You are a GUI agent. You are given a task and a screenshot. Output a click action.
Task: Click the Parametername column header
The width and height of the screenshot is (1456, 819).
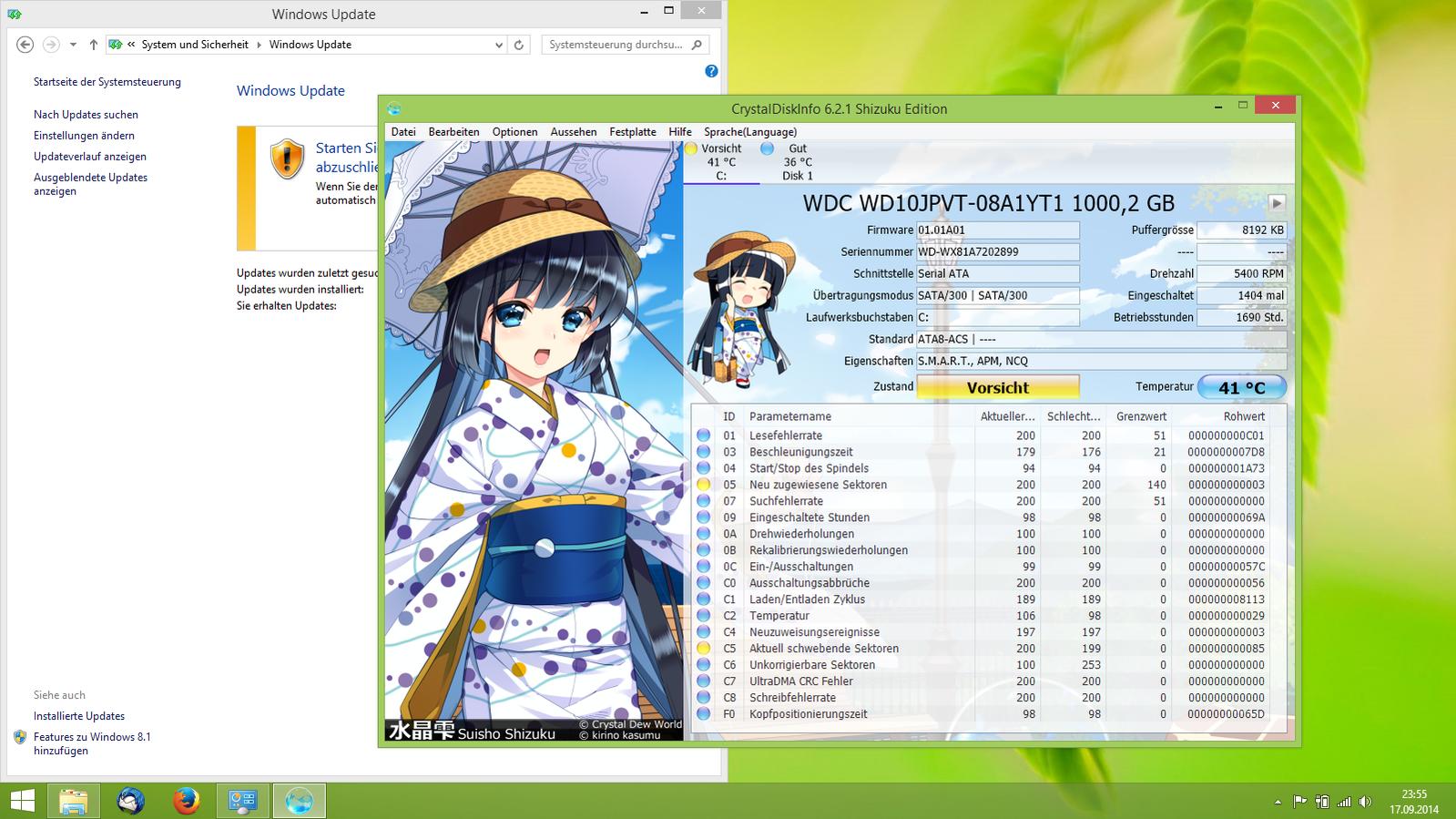click(859, 416)
